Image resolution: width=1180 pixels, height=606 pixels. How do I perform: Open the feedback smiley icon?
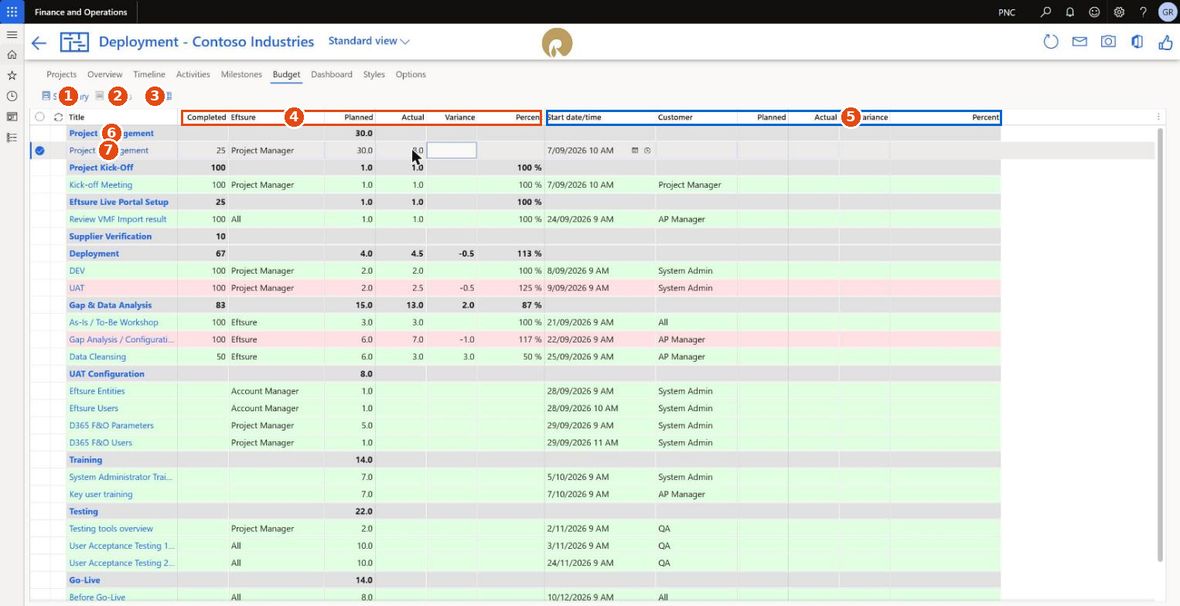tap(1094, 12)
